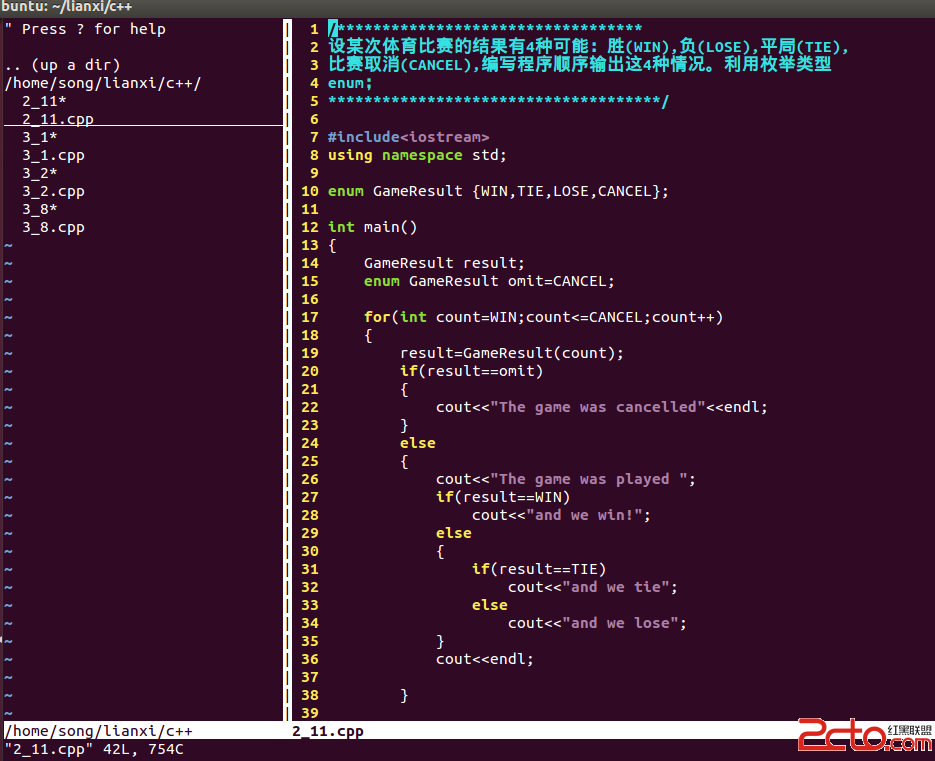The height and width of the screenshot is (761, 935).
Task: Click the '2_11.cpp' editor status line
Action: 328,731
